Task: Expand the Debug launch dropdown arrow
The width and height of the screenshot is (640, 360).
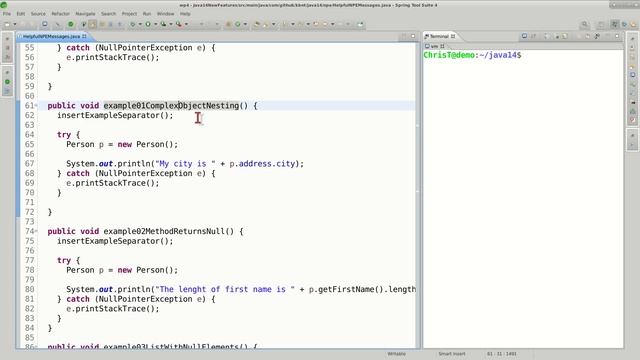Action: (140, 24)
